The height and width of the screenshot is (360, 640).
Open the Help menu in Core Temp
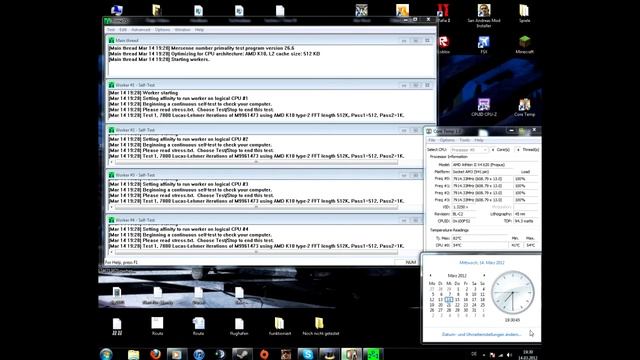[479, 140]
